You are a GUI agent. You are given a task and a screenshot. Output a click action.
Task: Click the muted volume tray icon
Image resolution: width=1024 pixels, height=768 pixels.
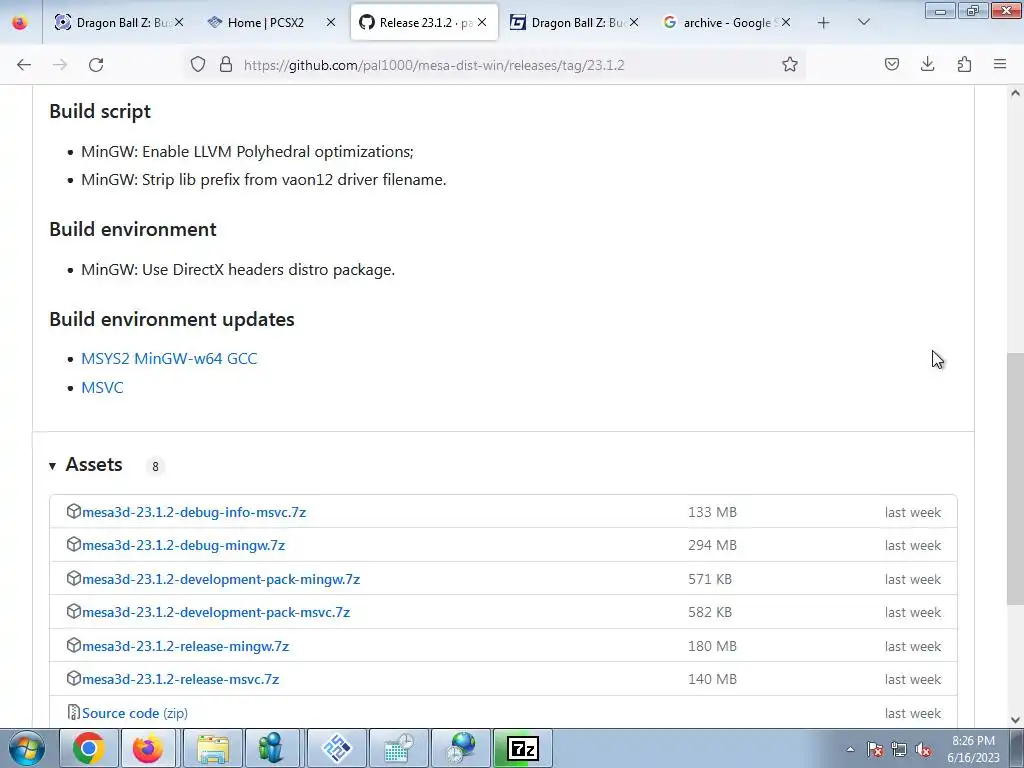click(x=923, y=749)
